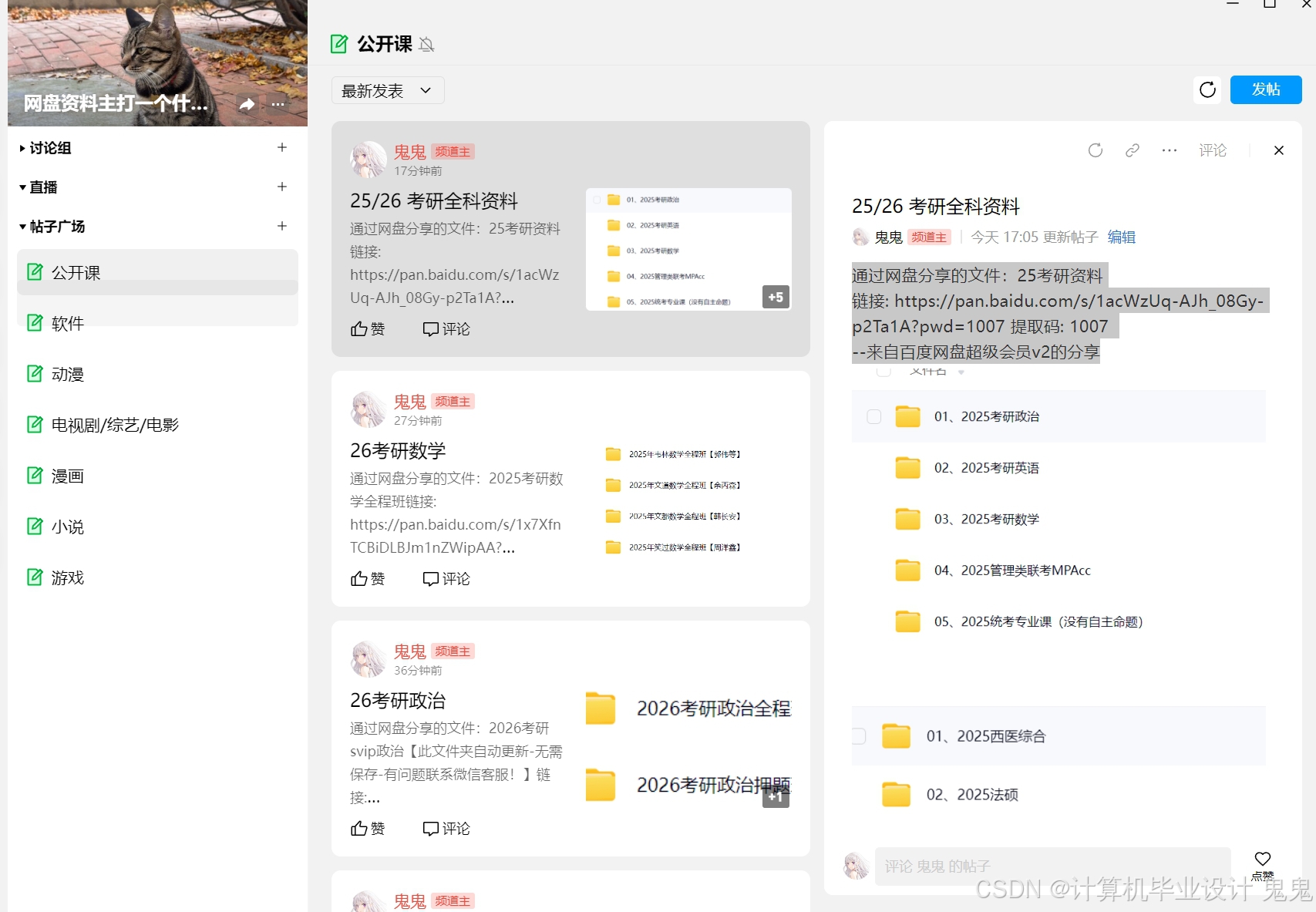Click the 编辑 link in post detail
The height and width of the screenshot is (912, 1316).
pos(1122,237)
